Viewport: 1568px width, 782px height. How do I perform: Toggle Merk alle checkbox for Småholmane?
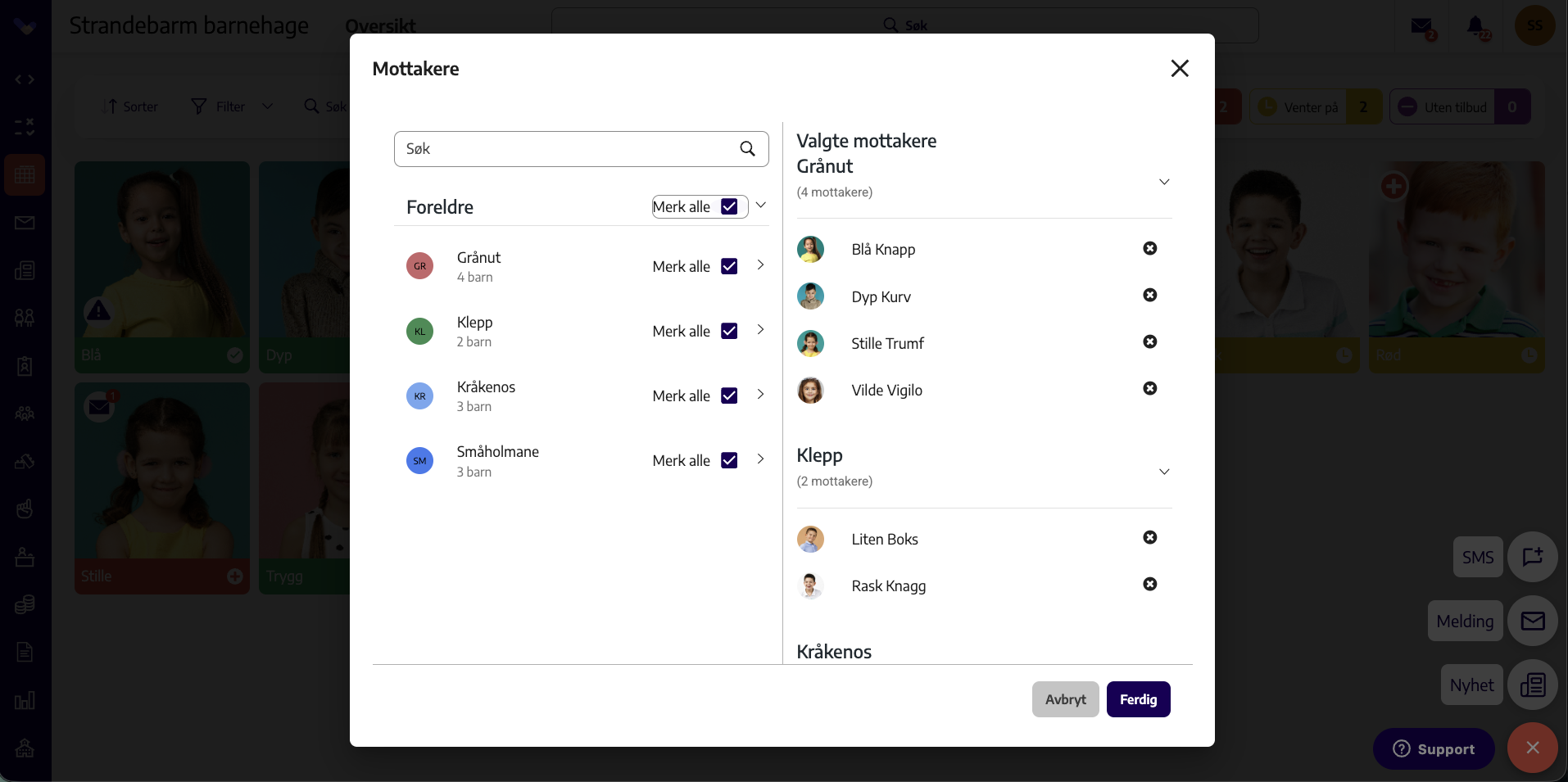click(729, 460)
